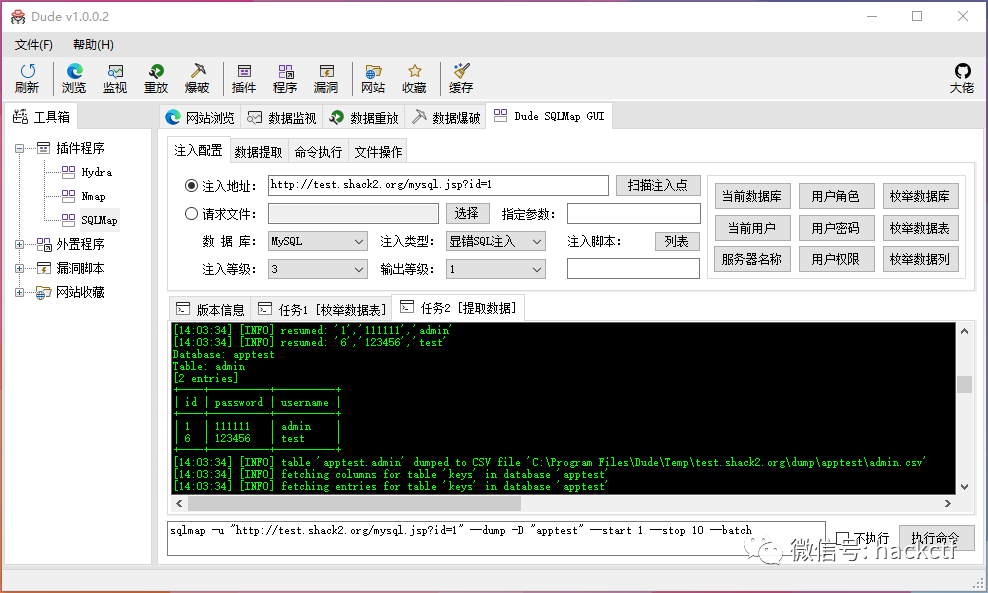Click the 漏洞脚本 tree node icon
988x593 pixels.
pyautogui.click(x=43, y=268)
